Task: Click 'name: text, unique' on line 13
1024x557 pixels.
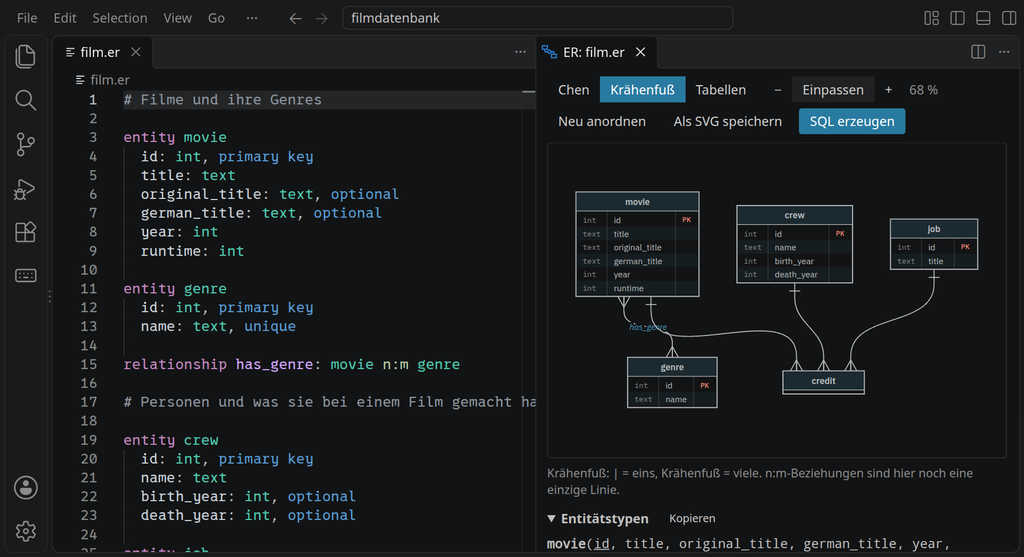Action: (x=218, y=326)
